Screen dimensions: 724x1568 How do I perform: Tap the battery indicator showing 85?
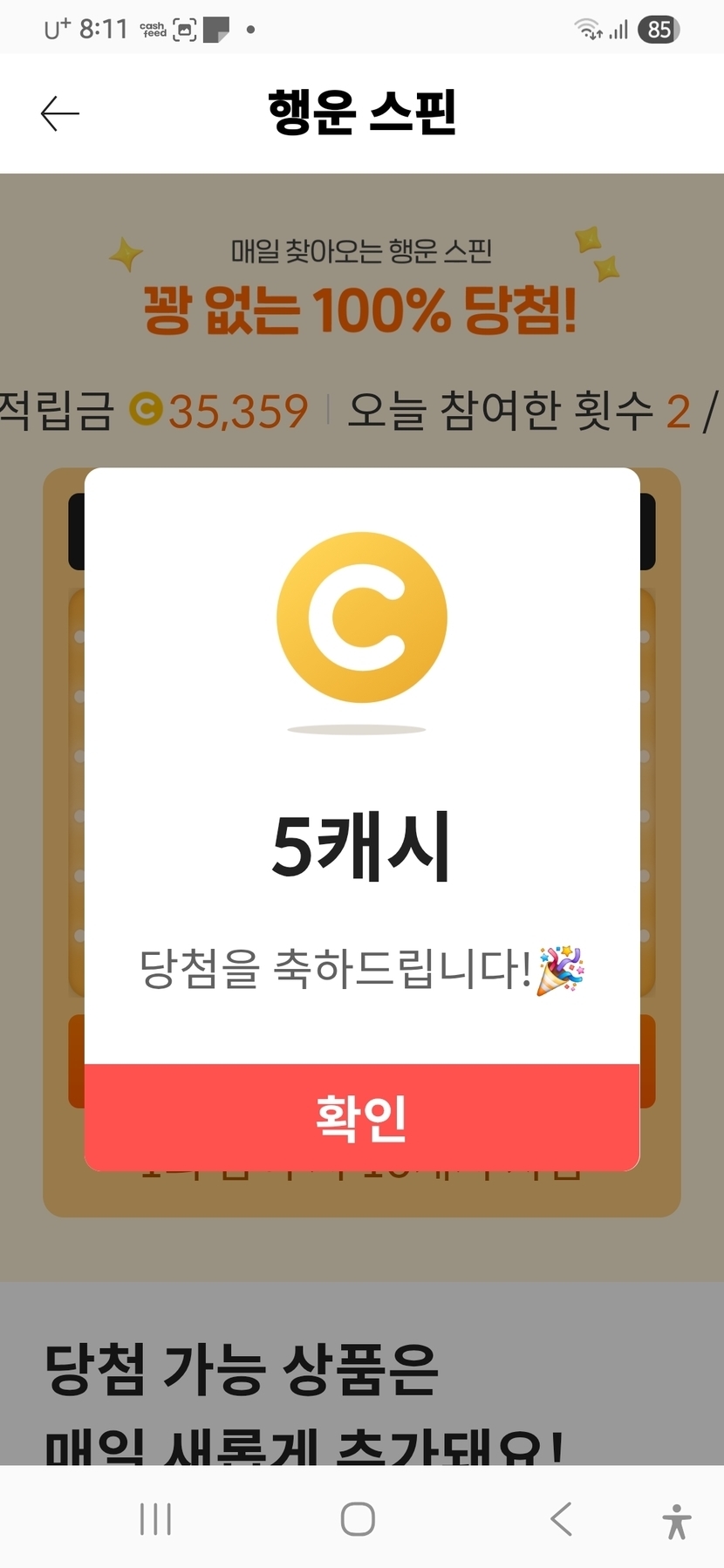point(659,30)
